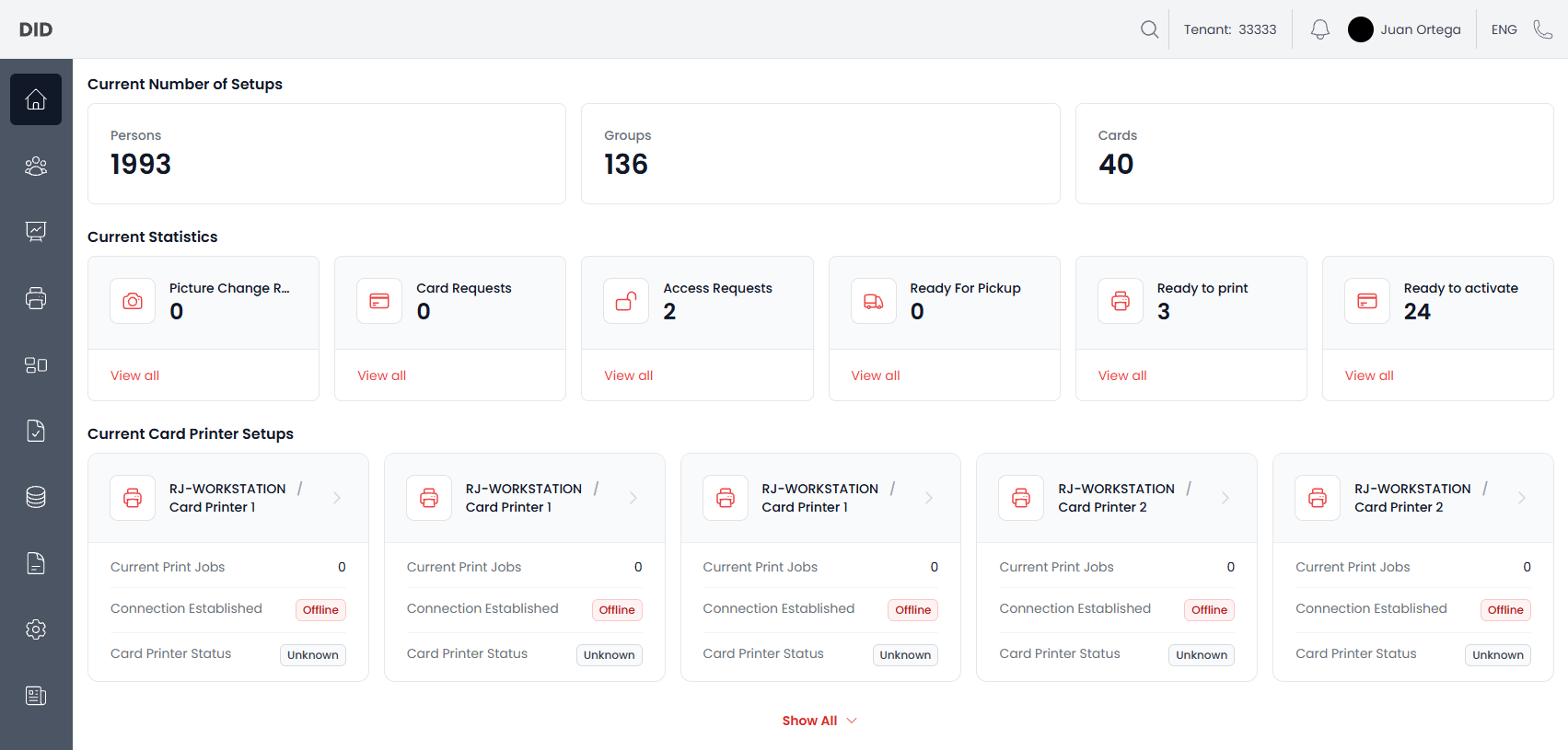The height and width of the screenshot is (750, 1568).
Task: Click the Card Requests card icon
Action: click(379, 301)
